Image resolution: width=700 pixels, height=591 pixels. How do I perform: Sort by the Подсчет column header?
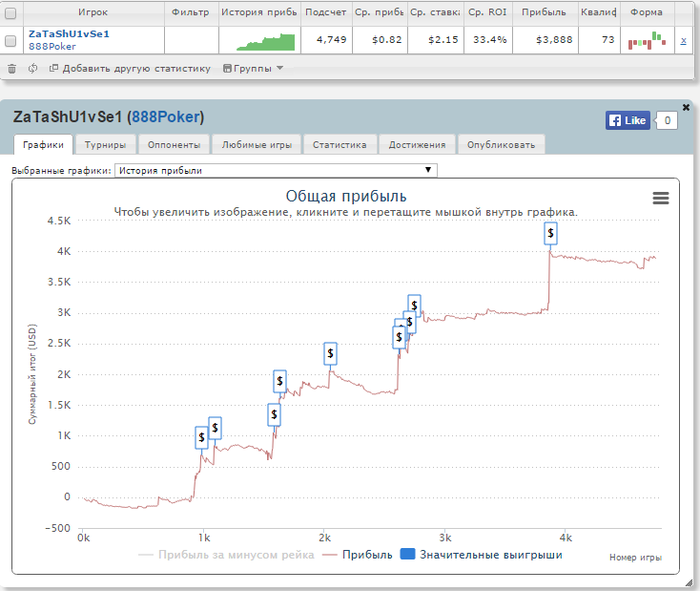coord(325,12)
